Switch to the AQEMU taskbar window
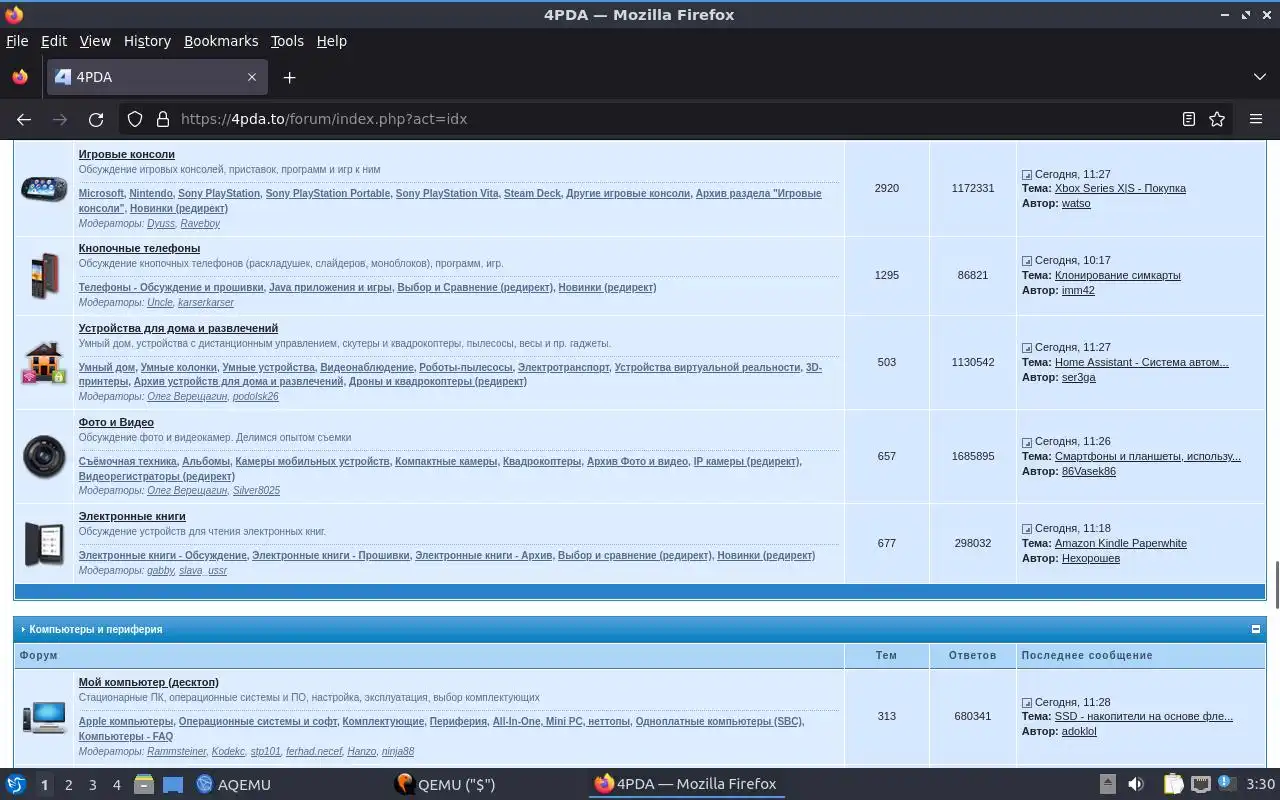This screenshot has height=800, width=1280. pos(234,784)
